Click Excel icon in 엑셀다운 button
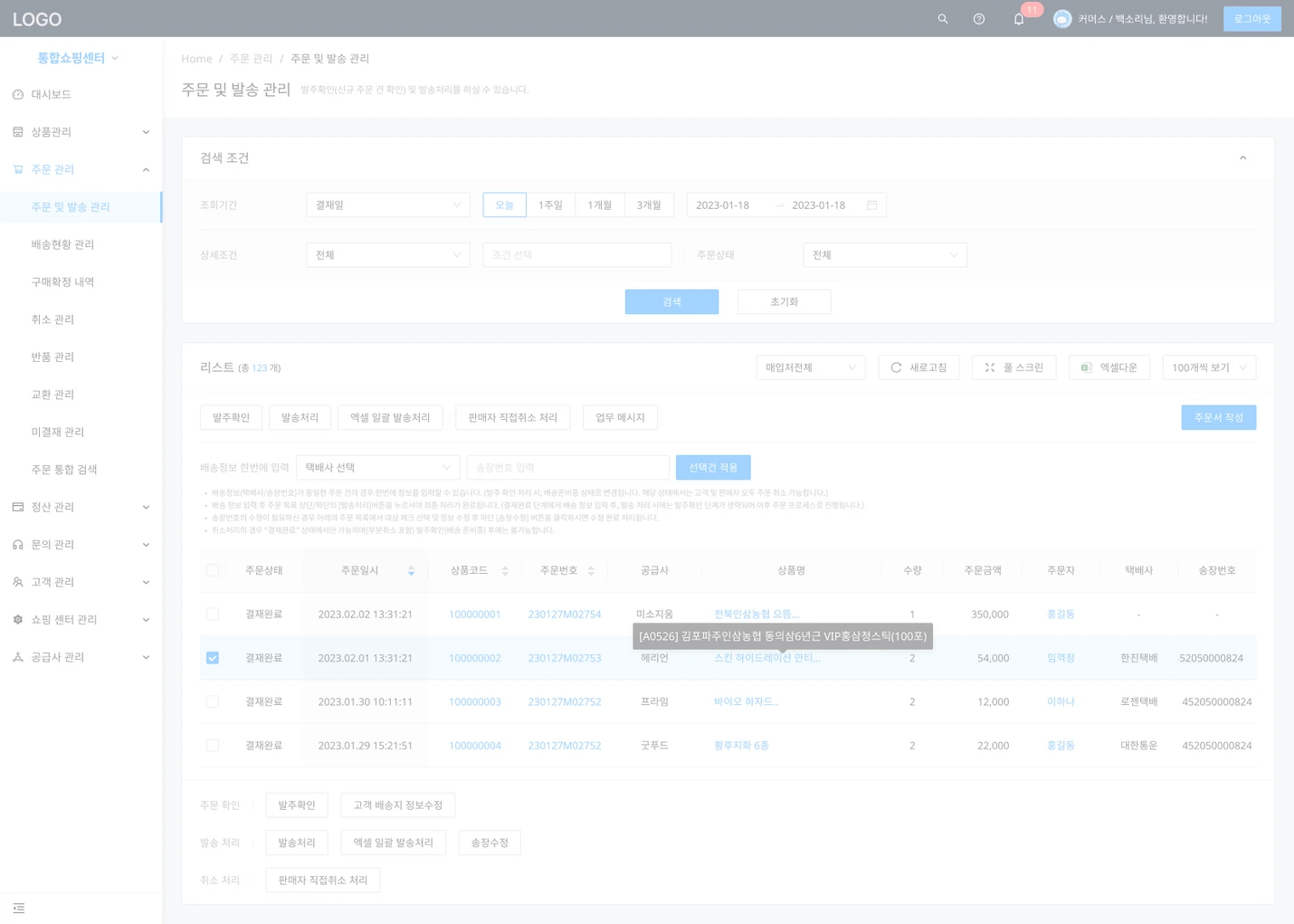This screenshot has width=1294, height=924. 1087,367
